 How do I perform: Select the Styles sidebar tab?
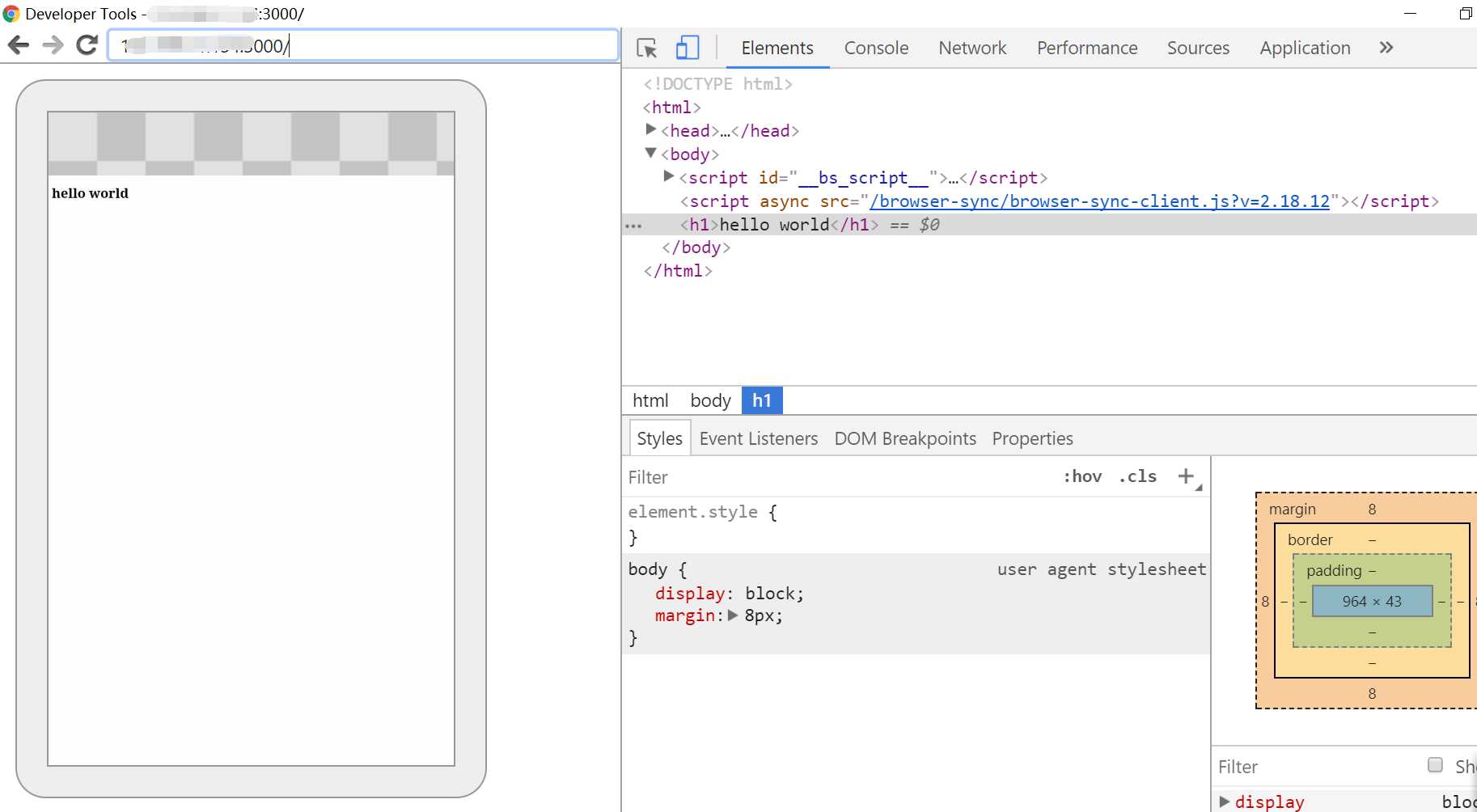[659, 438]
